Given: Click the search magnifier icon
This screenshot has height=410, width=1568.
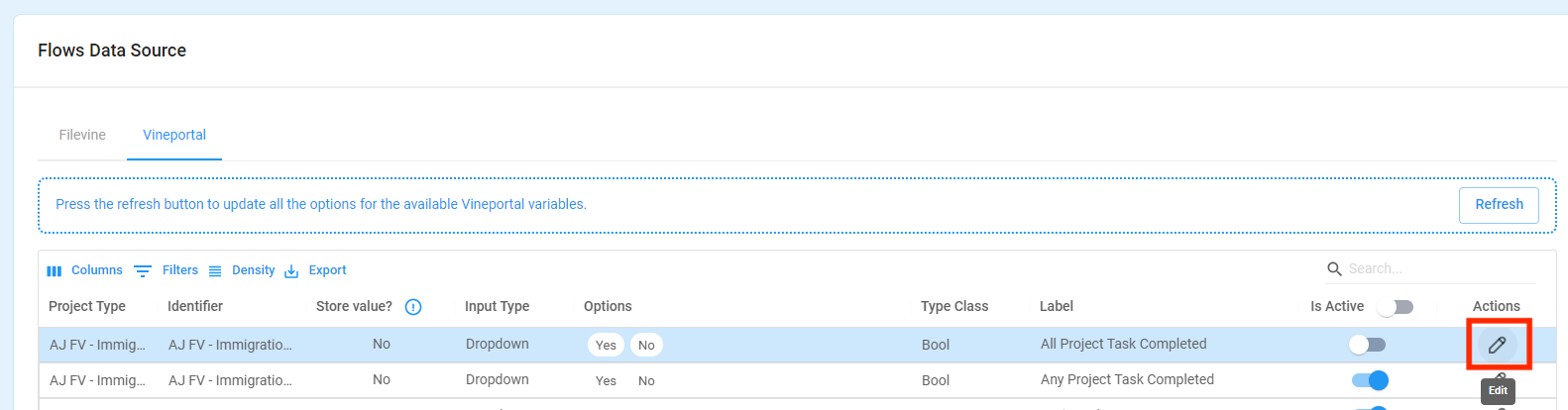Looking at the screenshot, I should 1334,268.
